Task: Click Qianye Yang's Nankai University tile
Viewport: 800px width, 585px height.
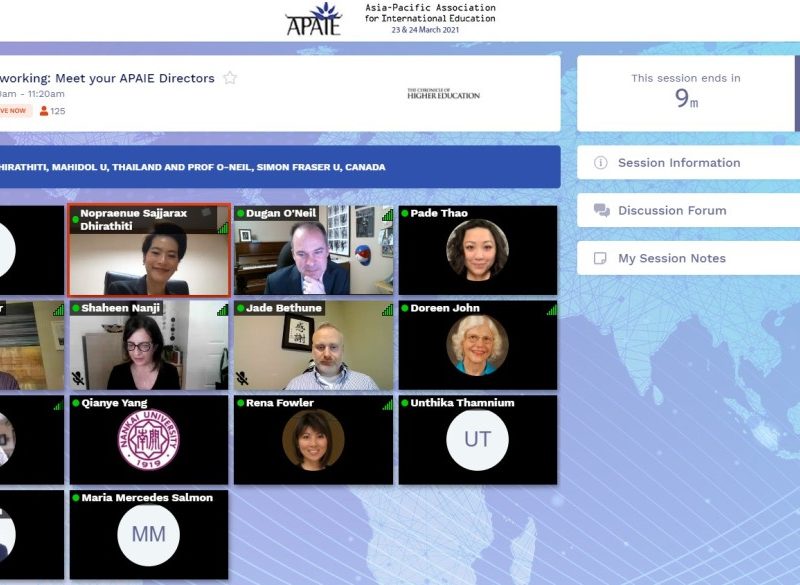Action: pyautogui.click(x=149, y=440)
